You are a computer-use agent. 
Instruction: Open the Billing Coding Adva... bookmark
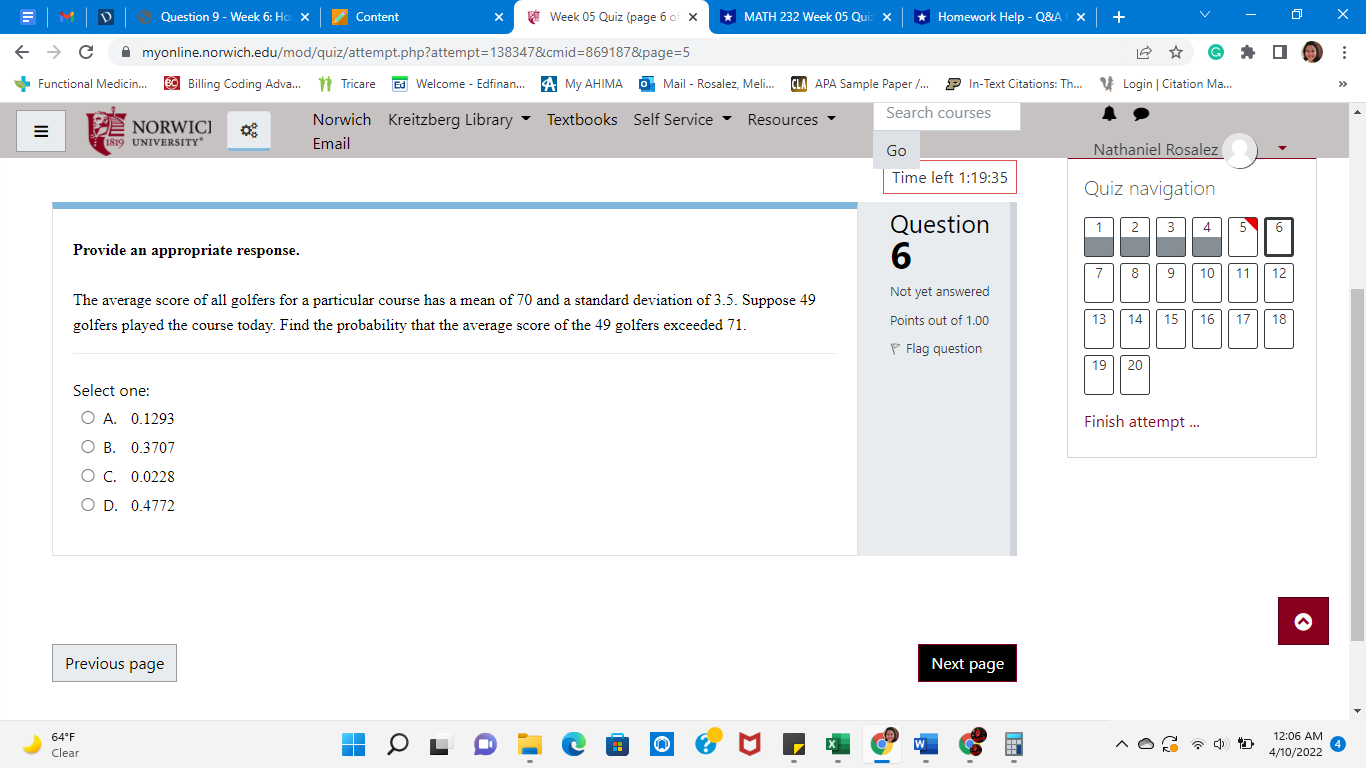click(233, 84)
